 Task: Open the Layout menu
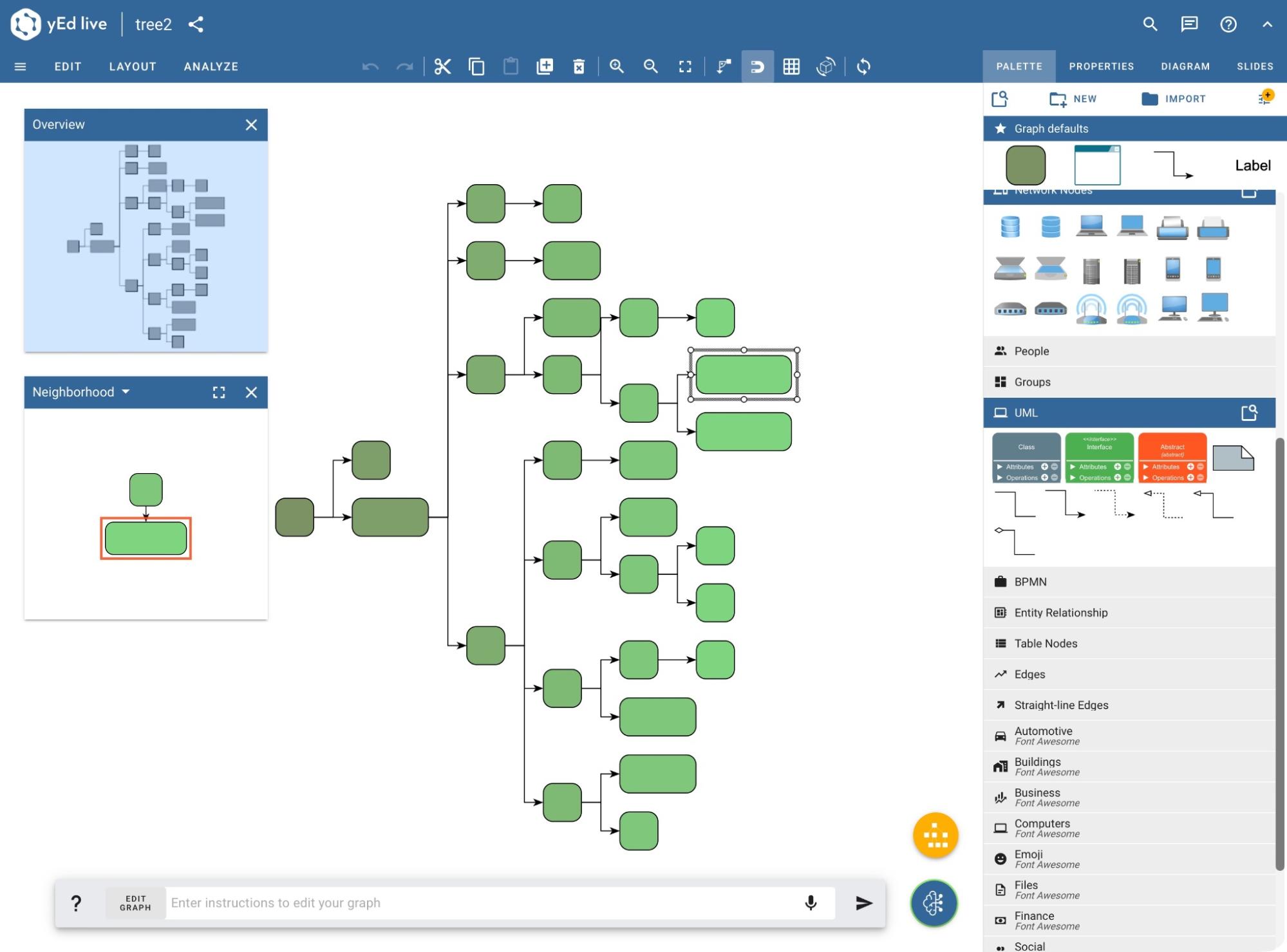coord(132,66)
